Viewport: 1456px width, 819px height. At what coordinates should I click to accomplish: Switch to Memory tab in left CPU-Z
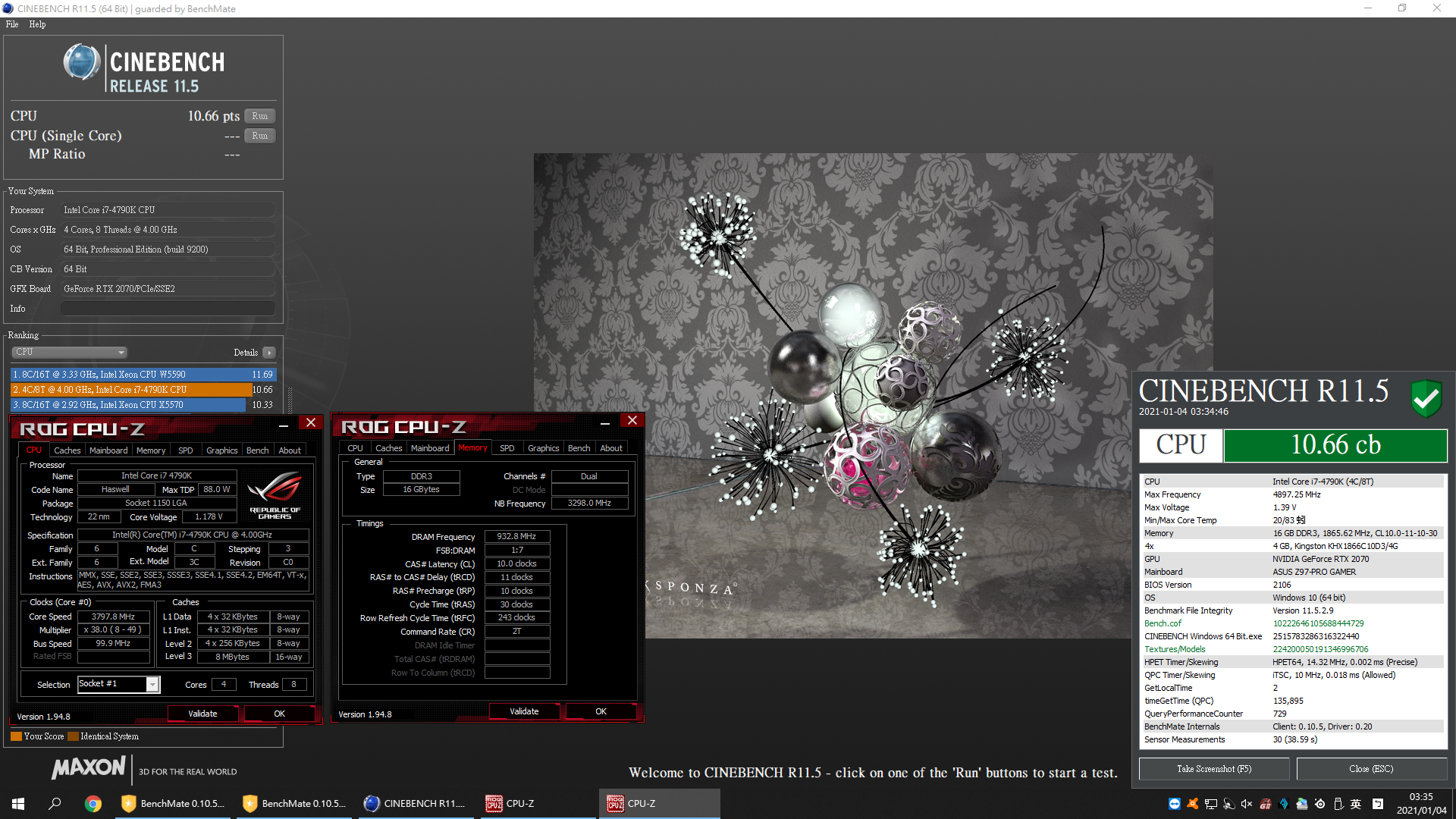point(151,450)
